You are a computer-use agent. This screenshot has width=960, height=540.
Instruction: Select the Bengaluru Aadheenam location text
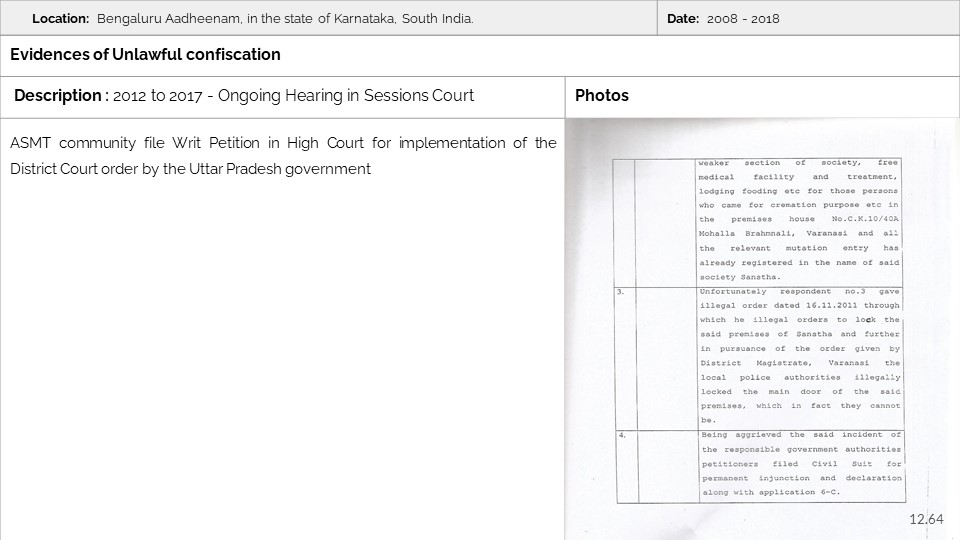pos(285,19)
